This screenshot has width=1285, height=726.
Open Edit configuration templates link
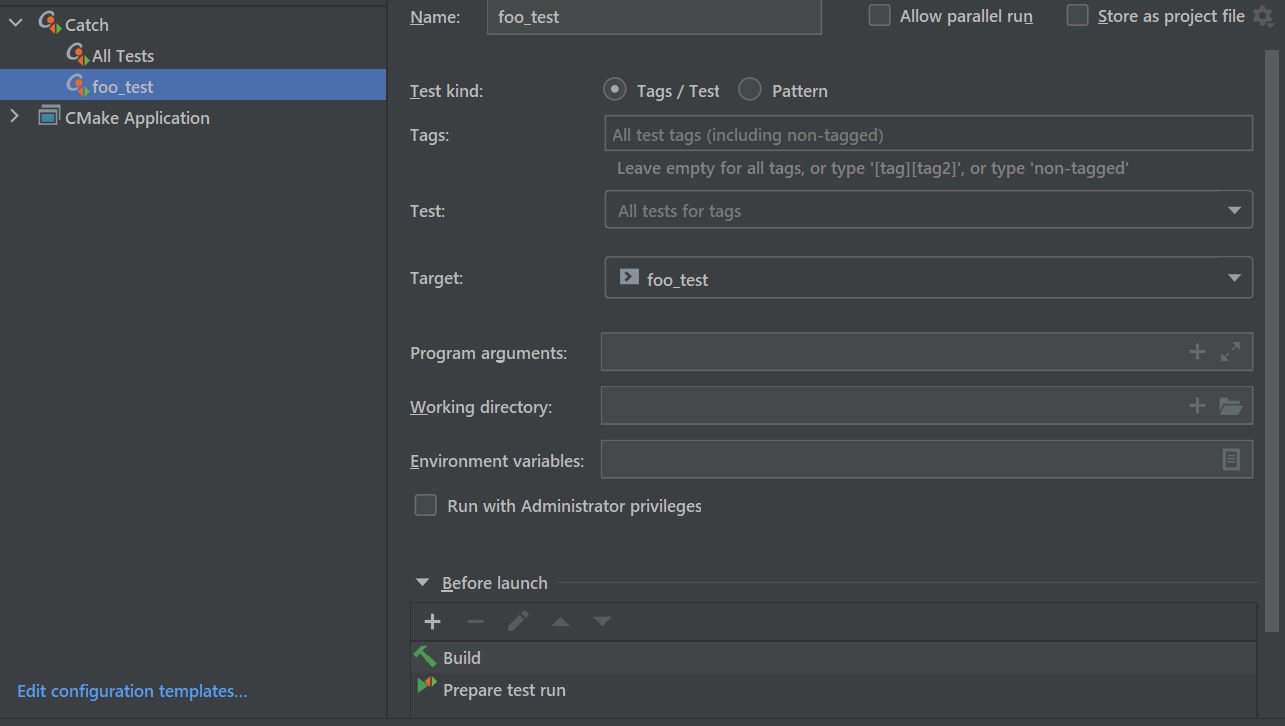point(132,691)
